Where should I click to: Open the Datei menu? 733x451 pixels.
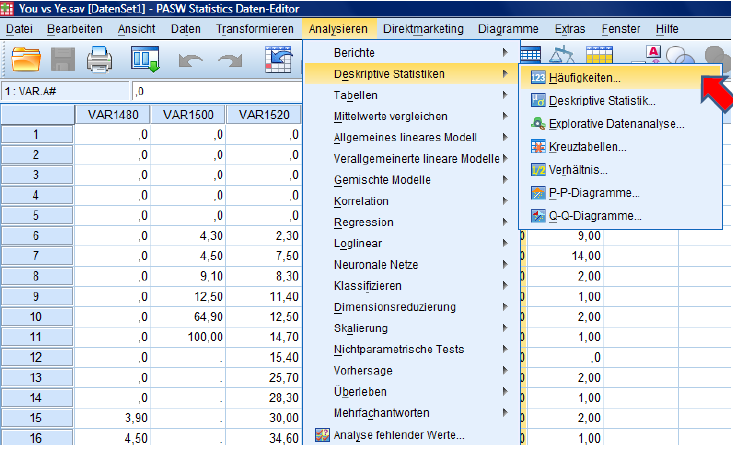[x=19, y=29]
